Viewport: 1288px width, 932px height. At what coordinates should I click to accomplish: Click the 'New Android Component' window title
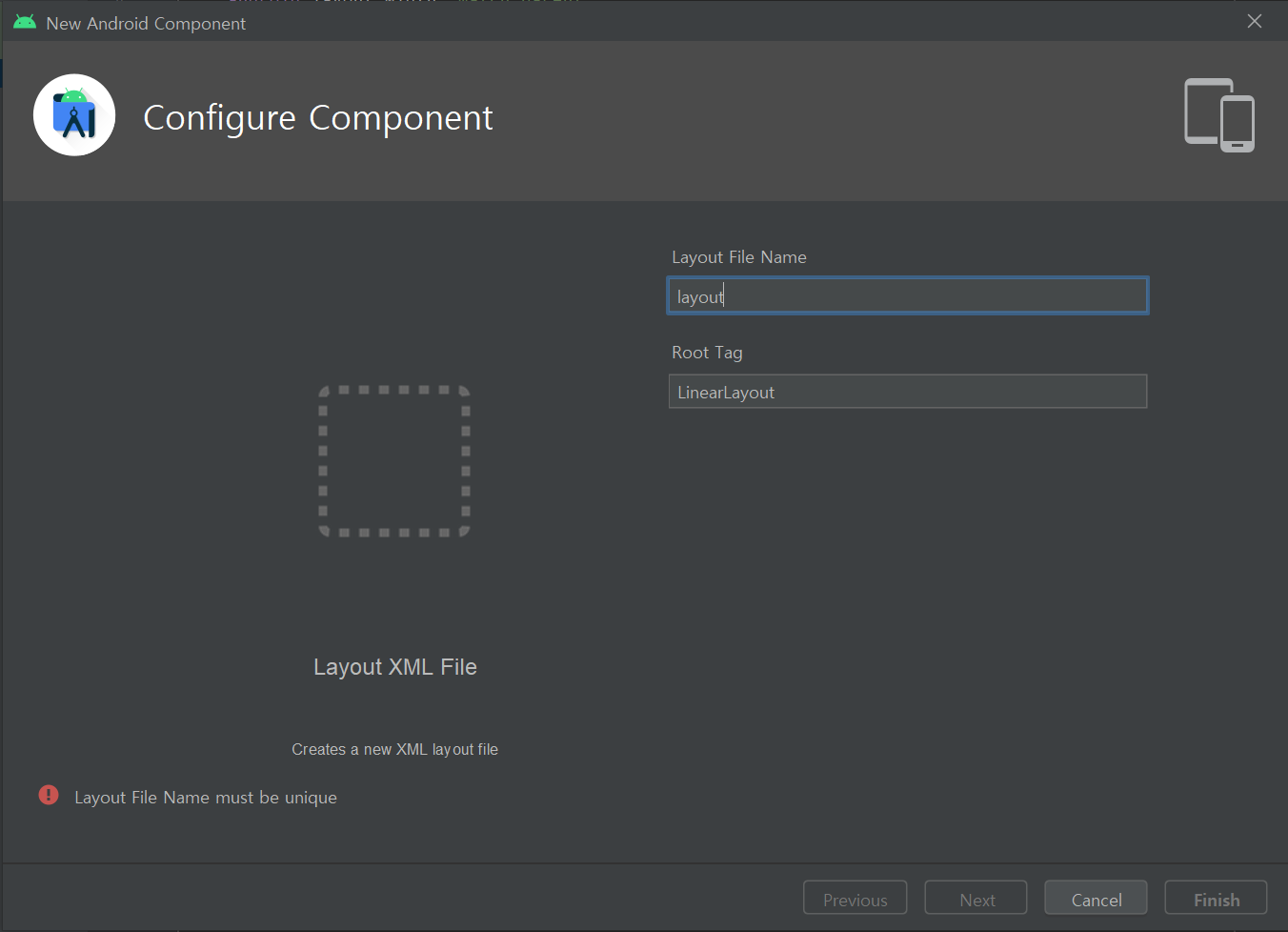click(146, 23)
